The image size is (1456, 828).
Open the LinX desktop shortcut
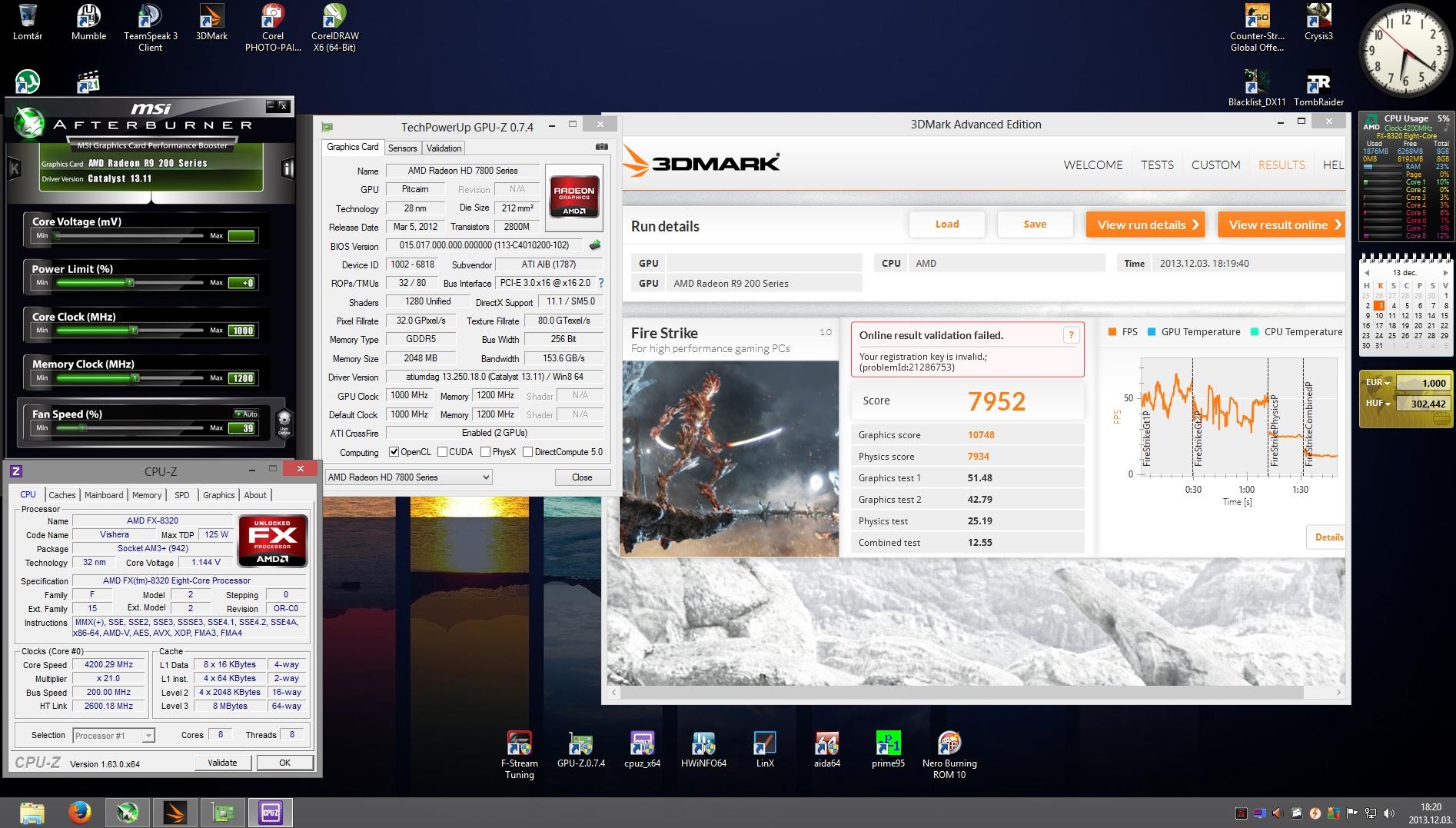(765, 750)
